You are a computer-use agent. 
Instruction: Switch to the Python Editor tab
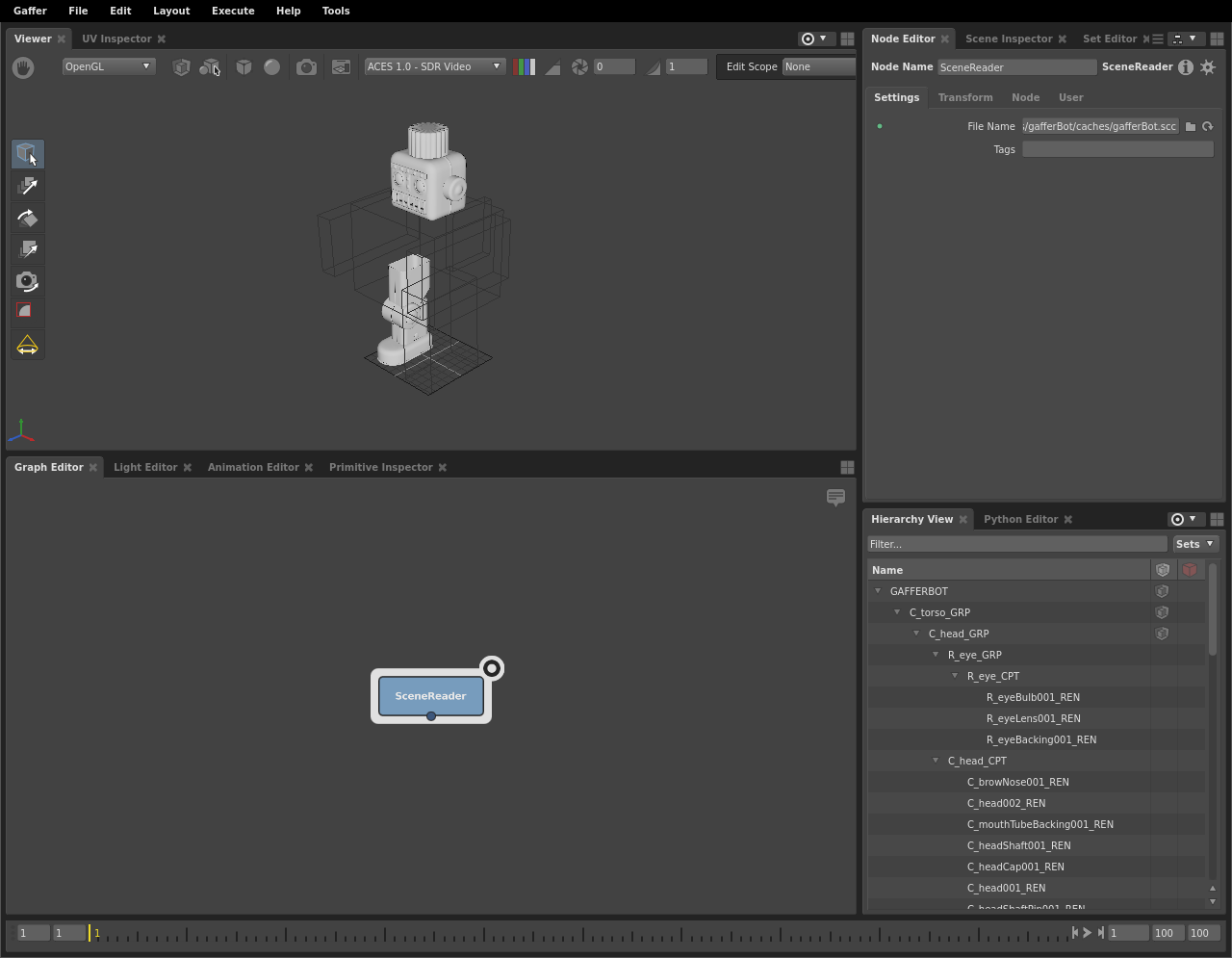1020,519
